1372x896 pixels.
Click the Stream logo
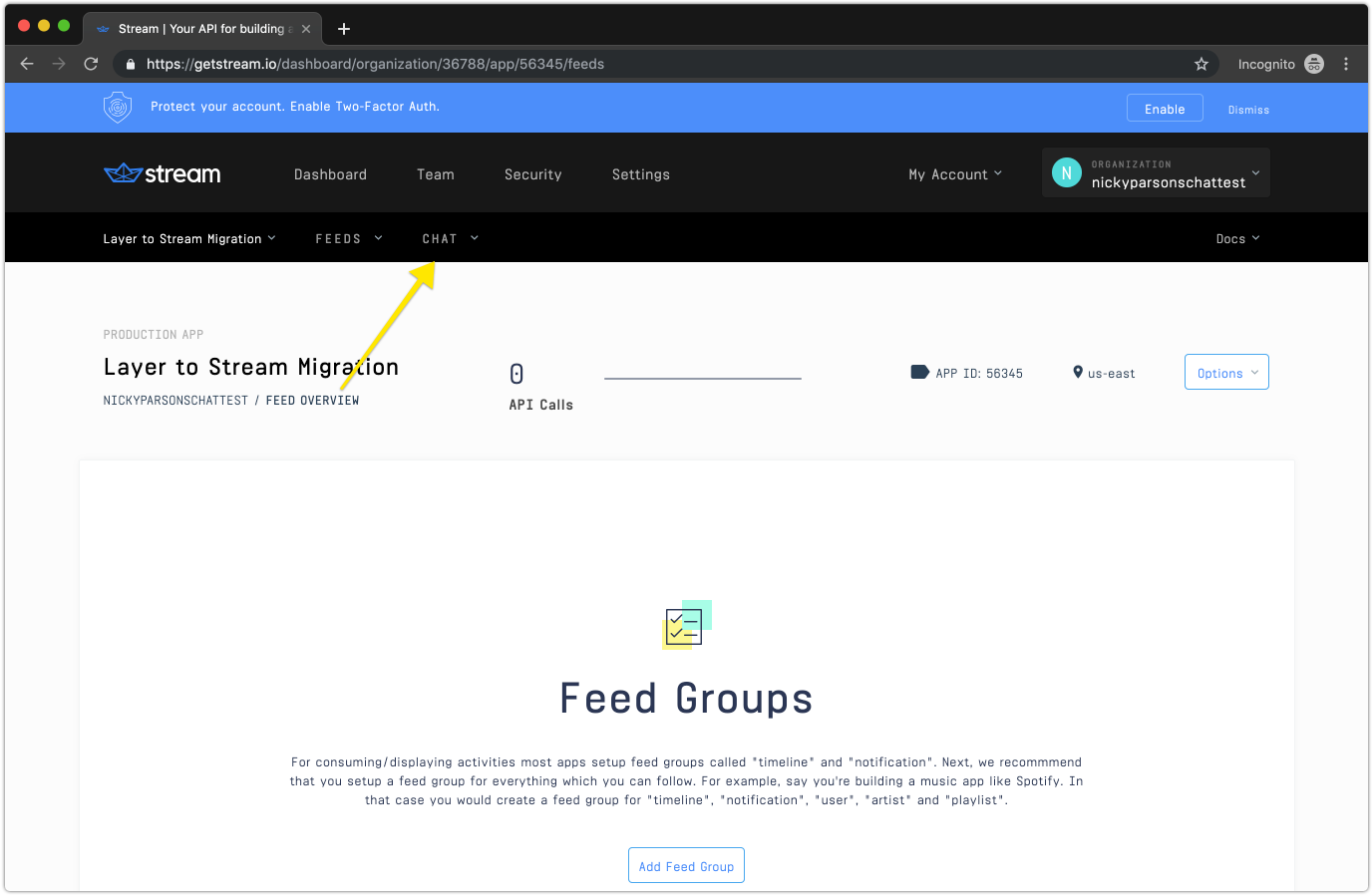coord(163,174)
